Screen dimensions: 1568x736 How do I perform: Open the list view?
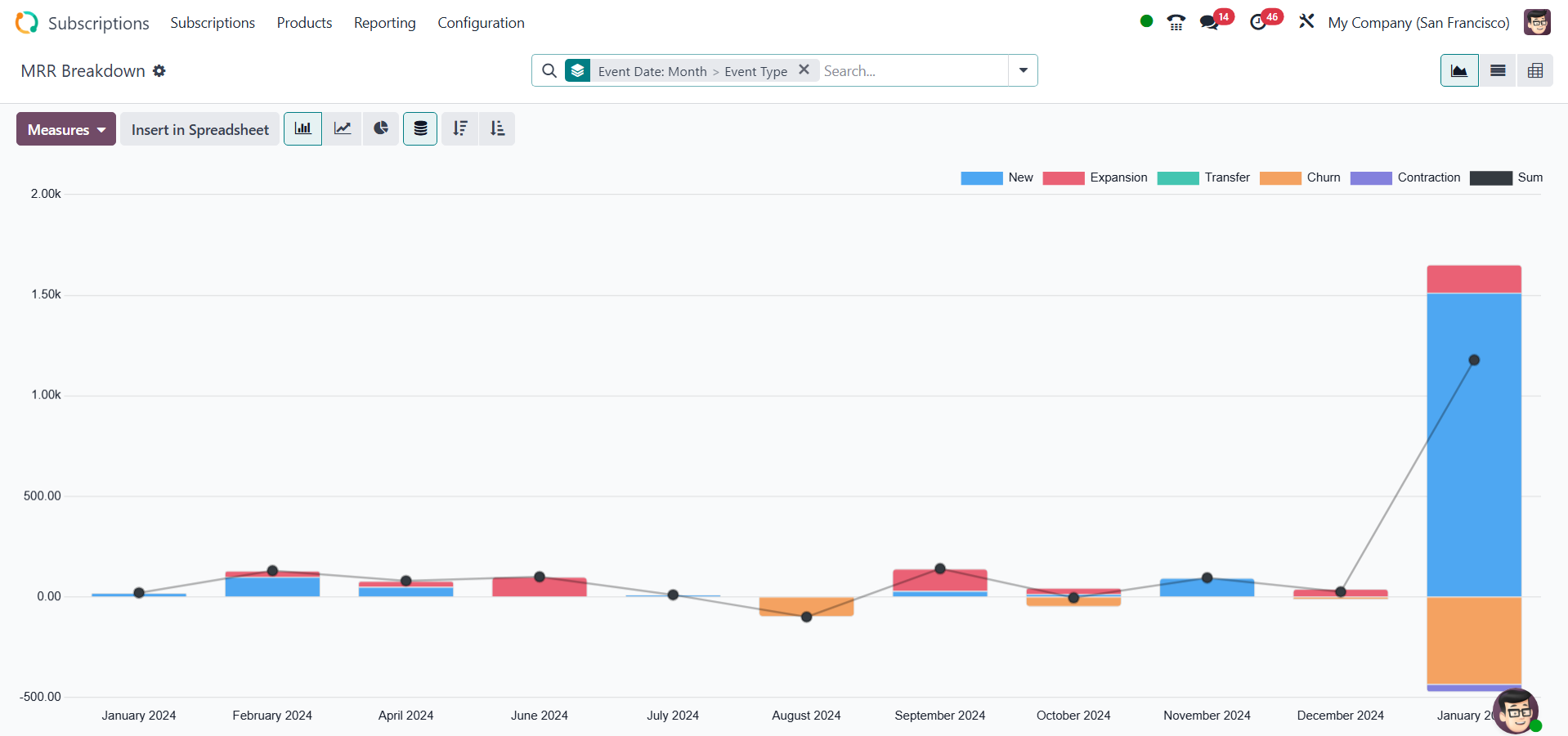pos(1498,71)
